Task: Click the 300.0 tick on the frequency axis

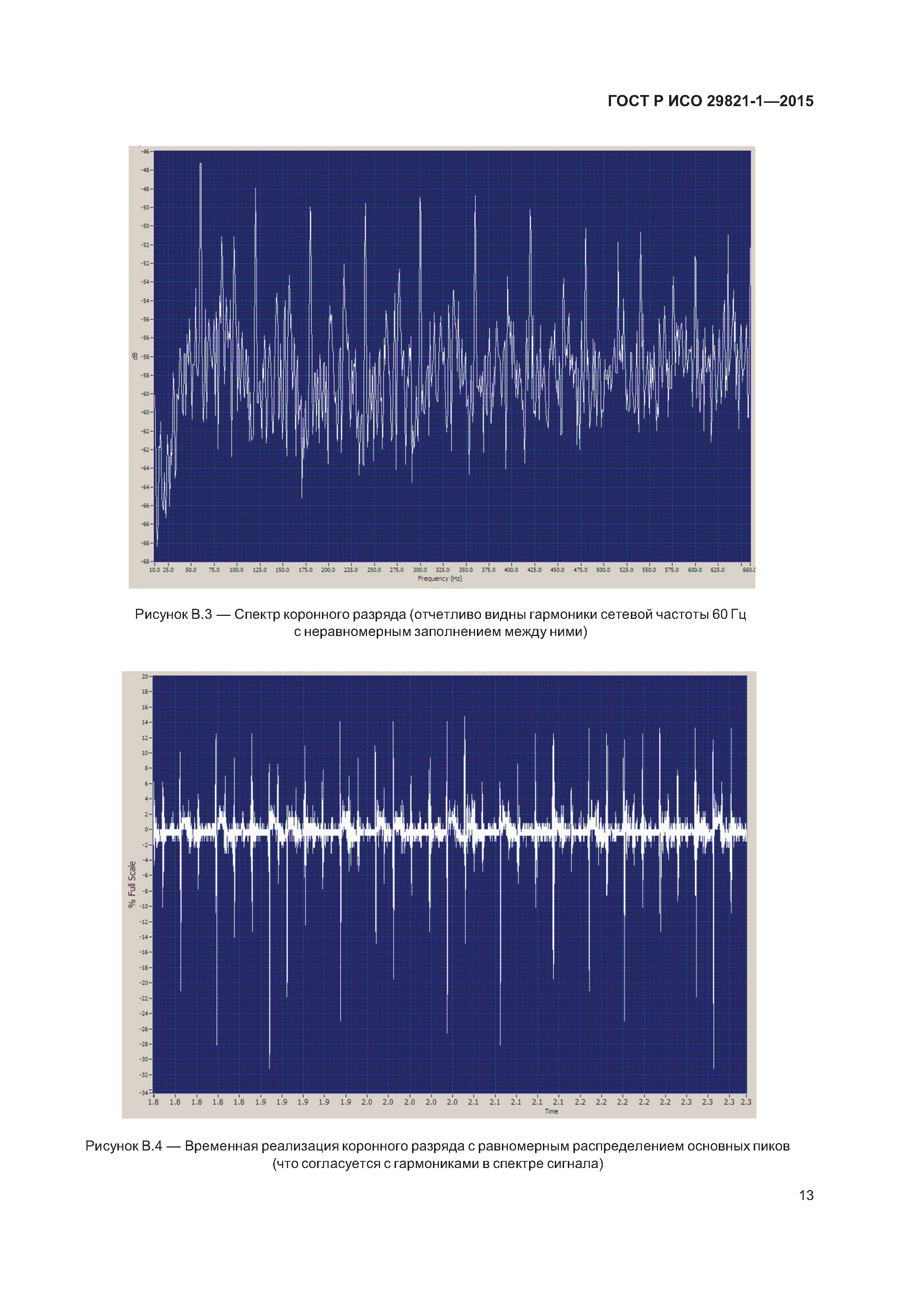Action: (420, 570)
